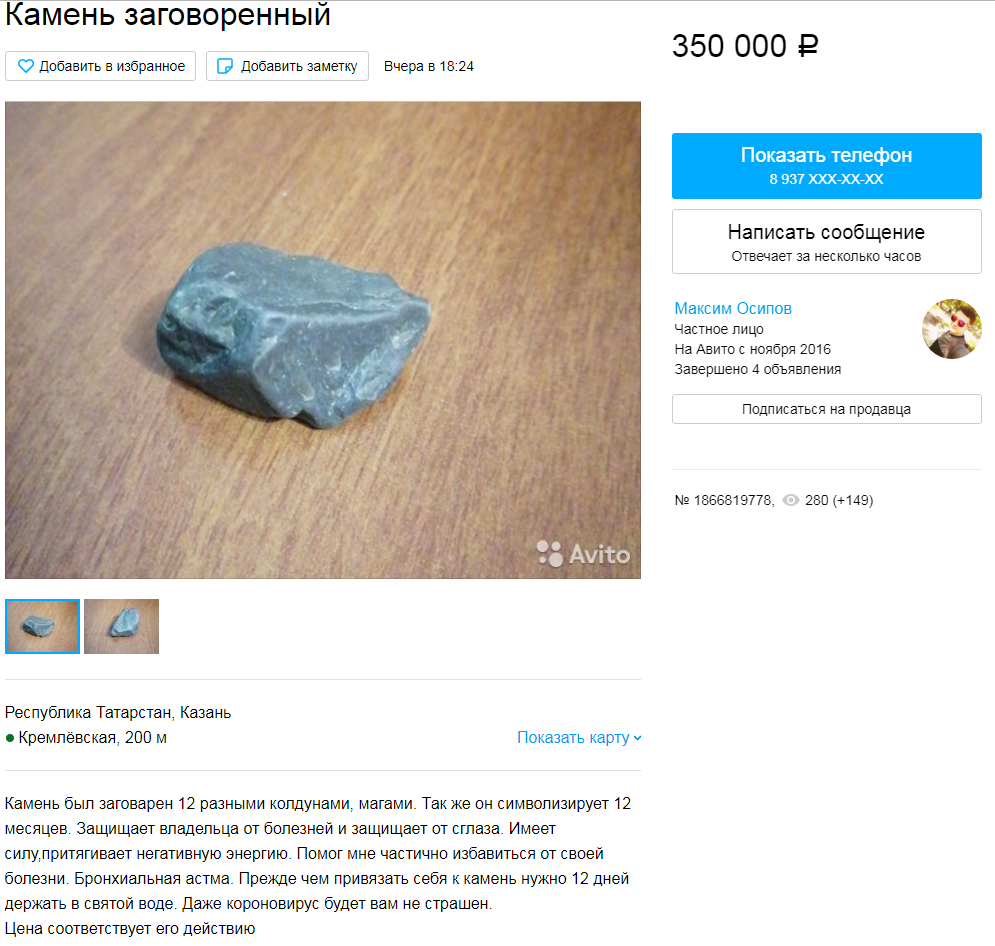Click the eye views counter icon
995x946 pixels.
(x=790, y=500)
